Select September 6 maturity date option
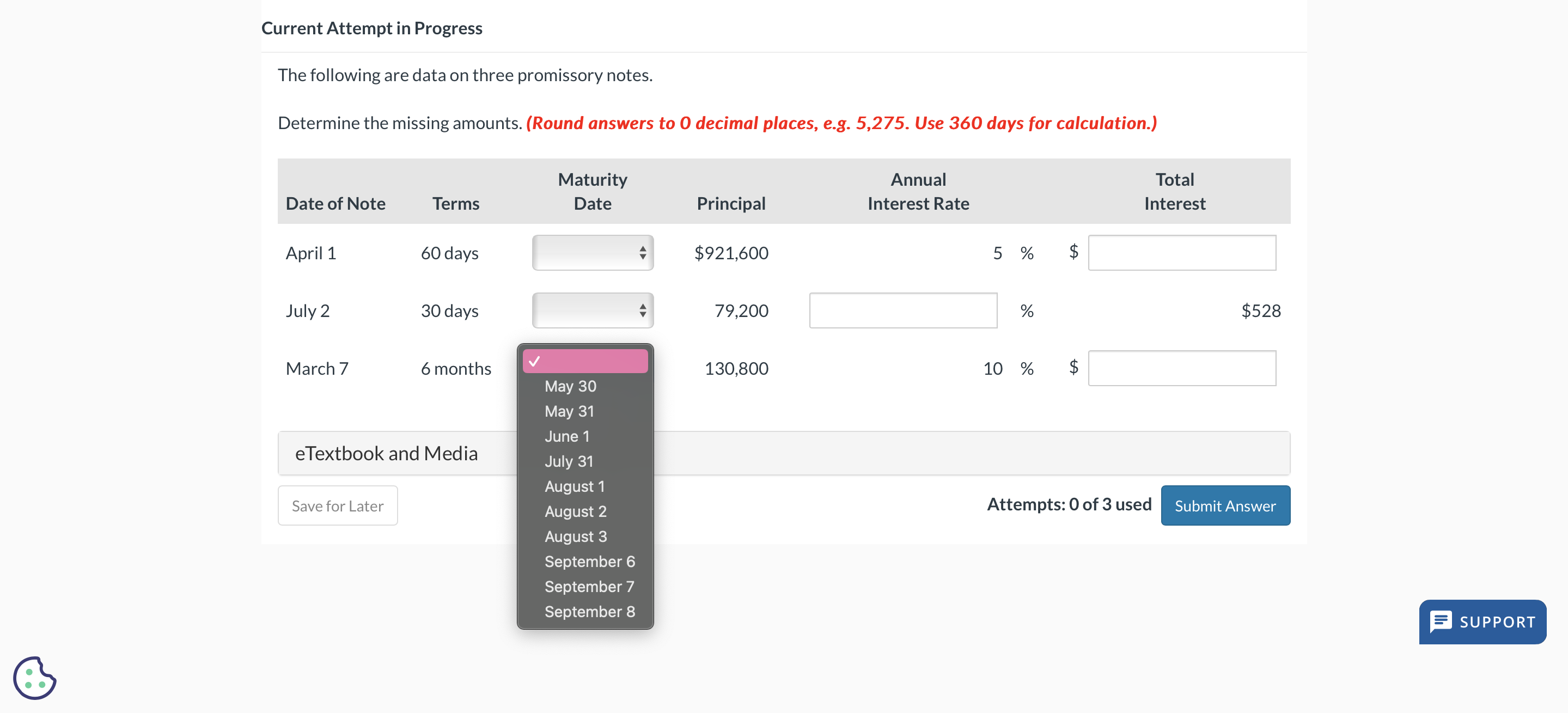This screenshot has height=713, width=1568. point(589,561)
